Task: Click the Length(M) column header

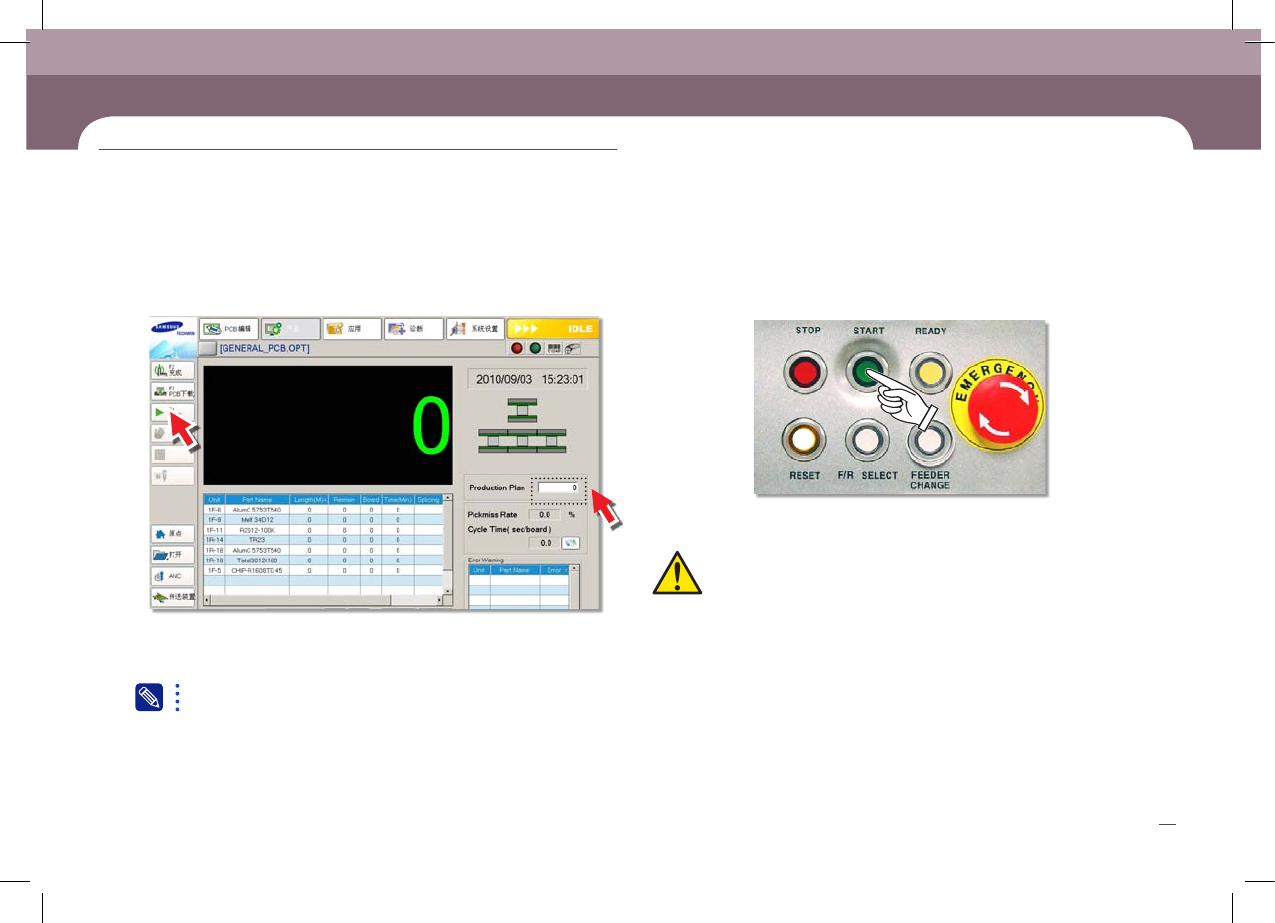Action: coord(311,498)
